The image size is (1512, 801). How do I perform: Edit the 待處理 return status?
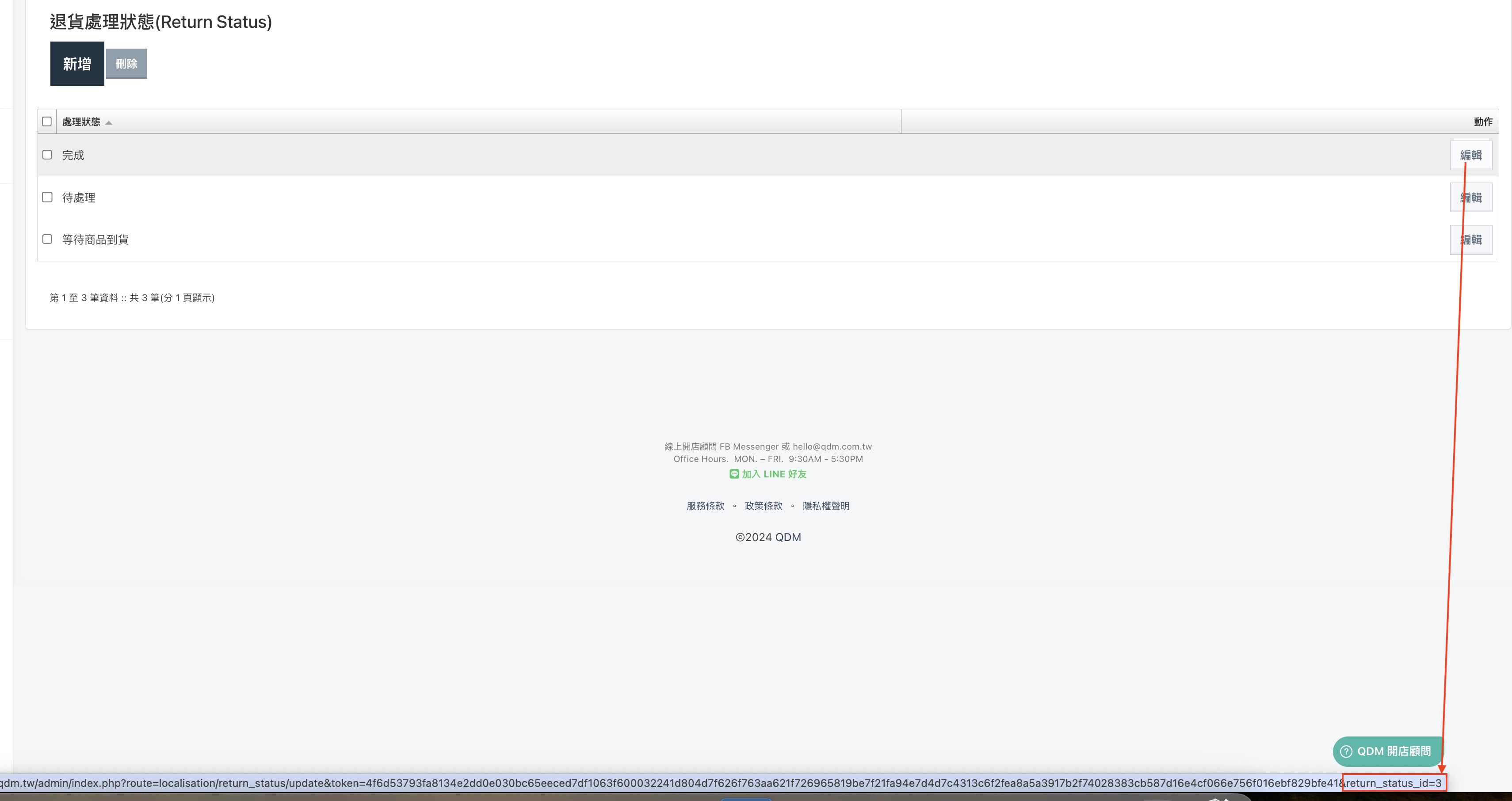[1470, 198]
